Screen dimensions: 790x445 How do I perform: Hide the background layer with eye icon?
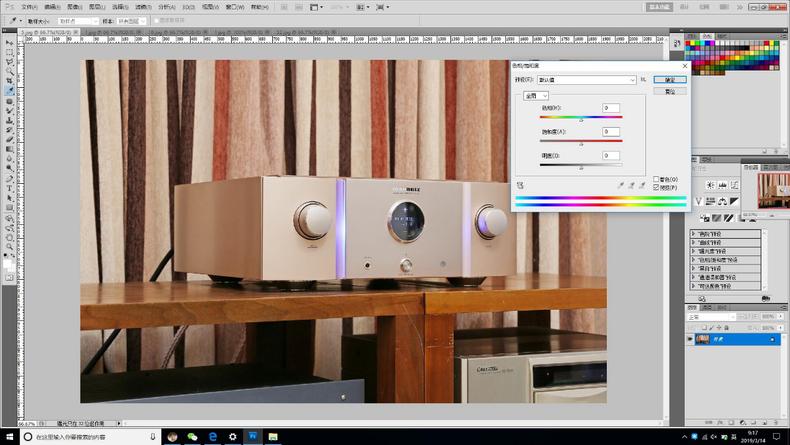click(x=690, y=340)
